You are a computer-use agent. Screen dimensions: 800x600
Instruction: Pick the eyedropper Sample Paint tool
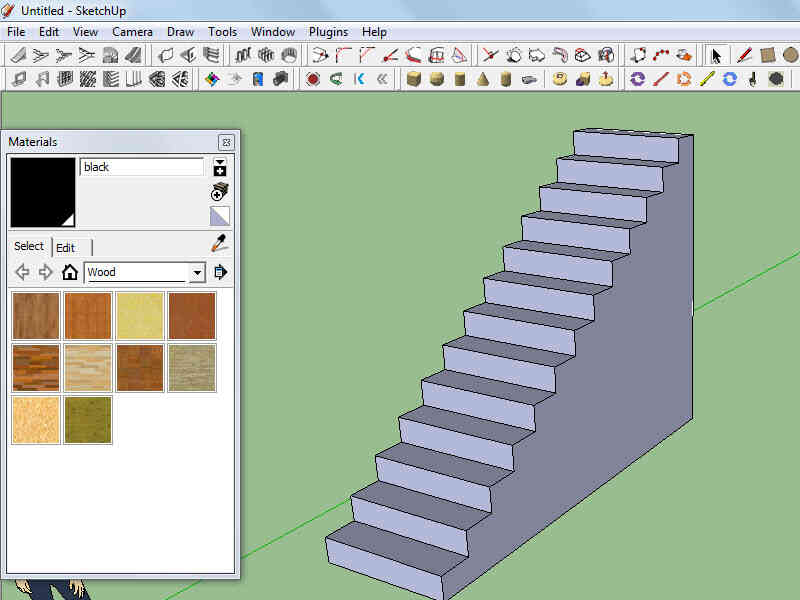[x=219, y=243]
